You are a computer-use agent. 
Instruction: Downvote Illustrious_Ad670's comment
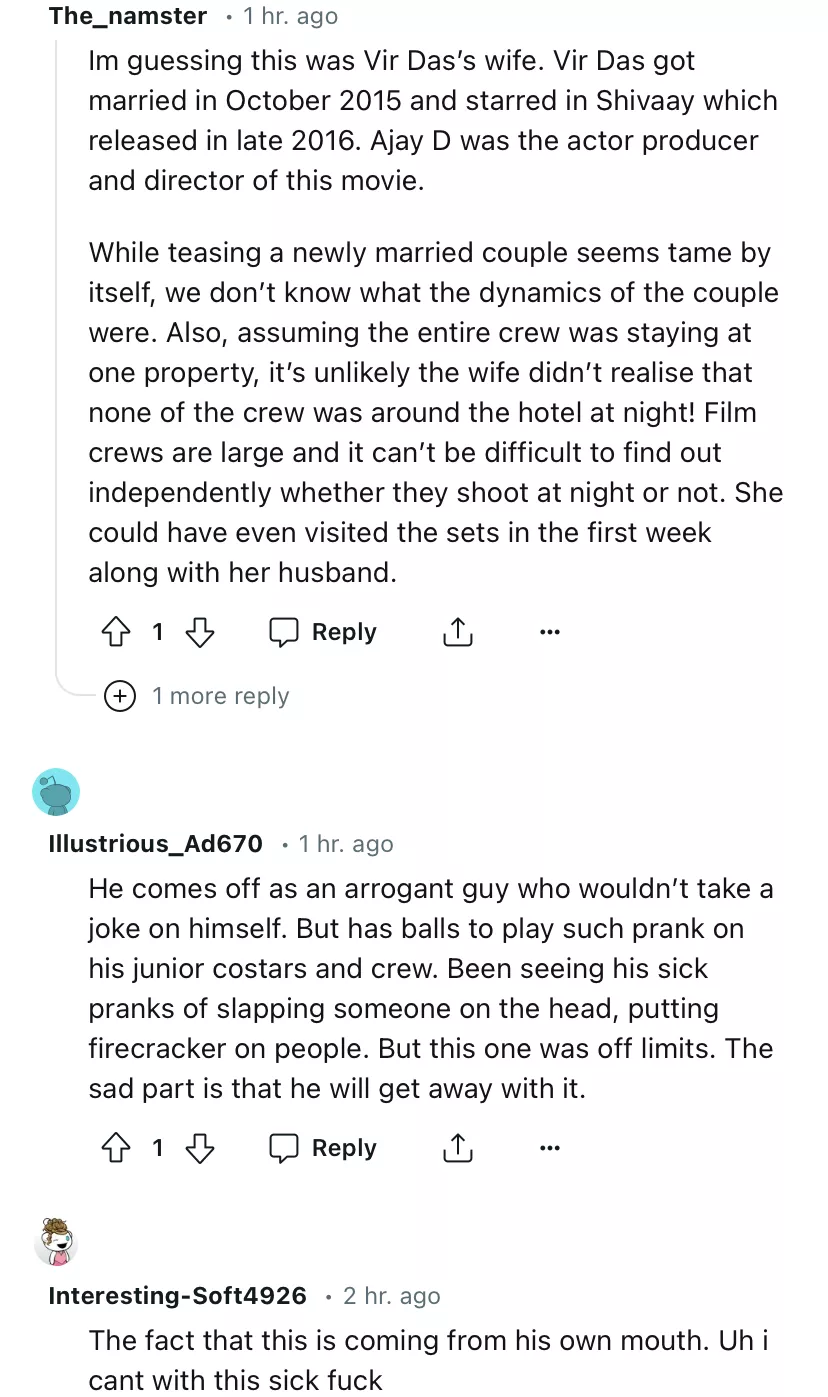[x=201, y=1148]
